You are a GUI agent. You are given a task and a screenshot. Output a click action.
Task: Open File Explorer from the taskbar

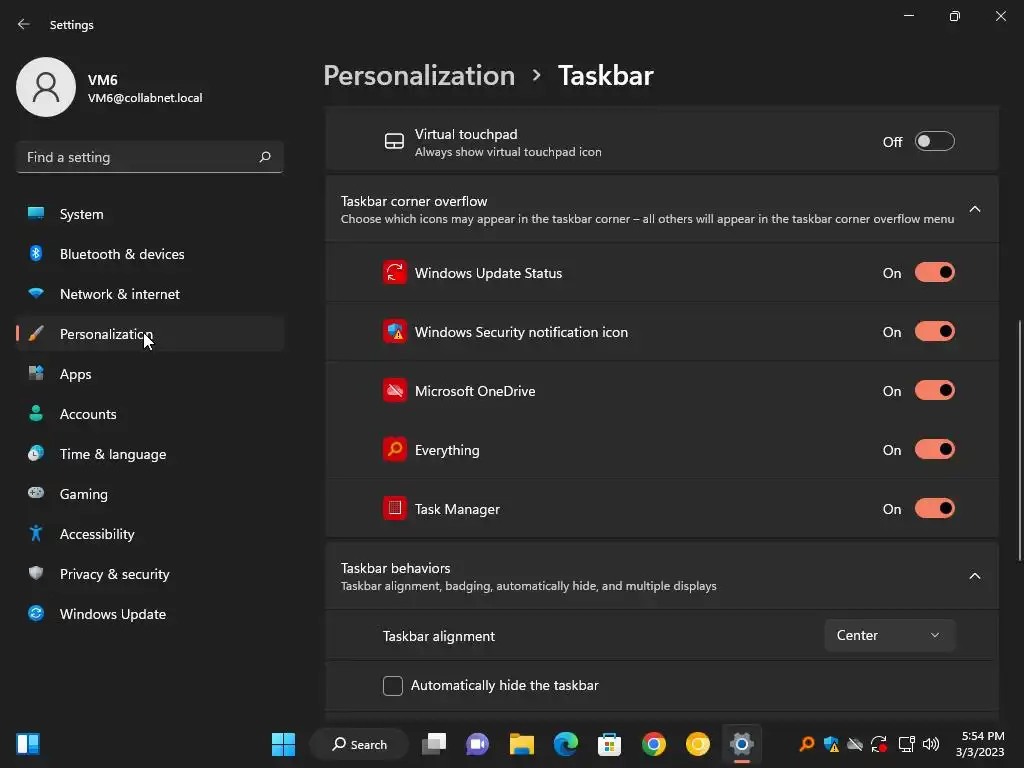[x=521, y=744]
